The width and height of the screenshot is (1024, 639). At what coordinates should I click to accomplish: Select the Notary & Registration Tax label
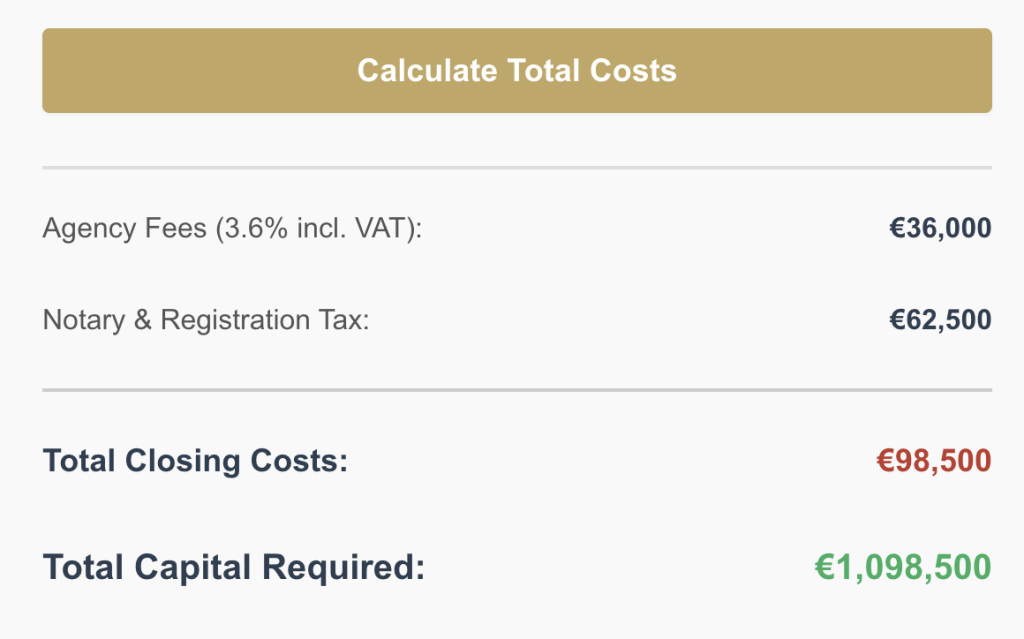[x=206, y=320]
